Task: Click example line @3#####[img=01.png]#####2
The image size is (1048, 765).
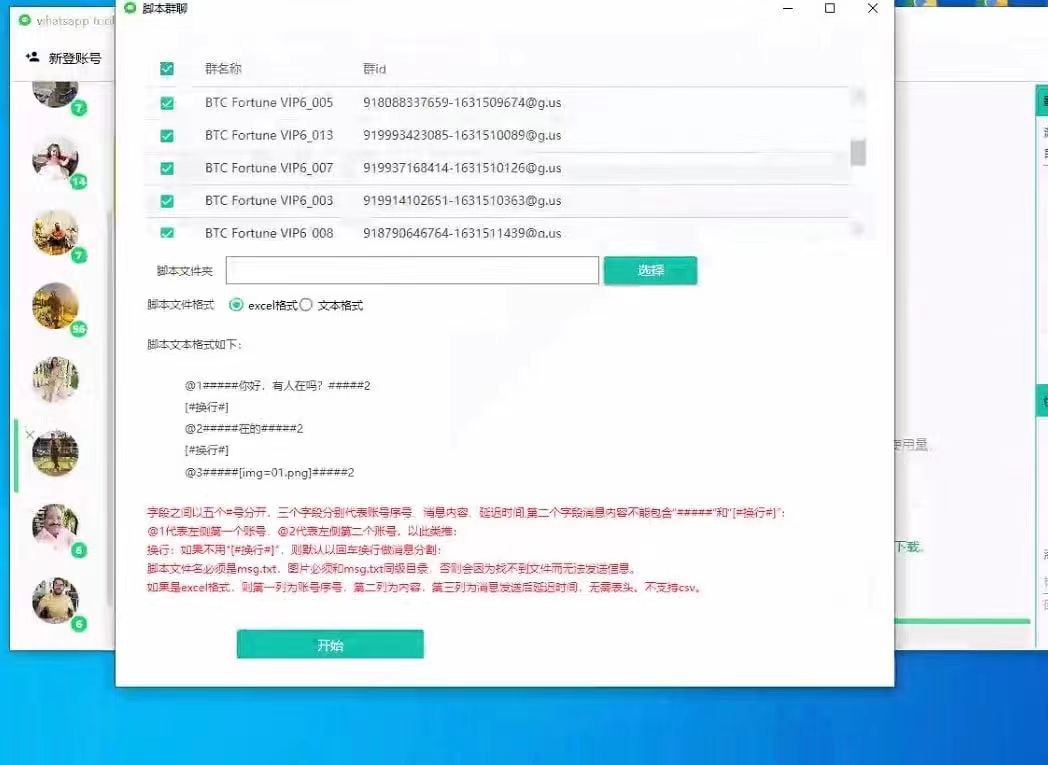Action: click(269, 472)
